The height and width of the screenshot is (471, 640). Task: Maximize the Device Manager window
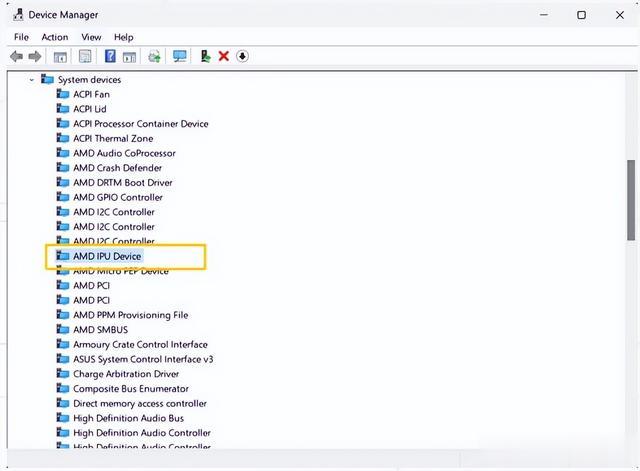pos(581,15)
